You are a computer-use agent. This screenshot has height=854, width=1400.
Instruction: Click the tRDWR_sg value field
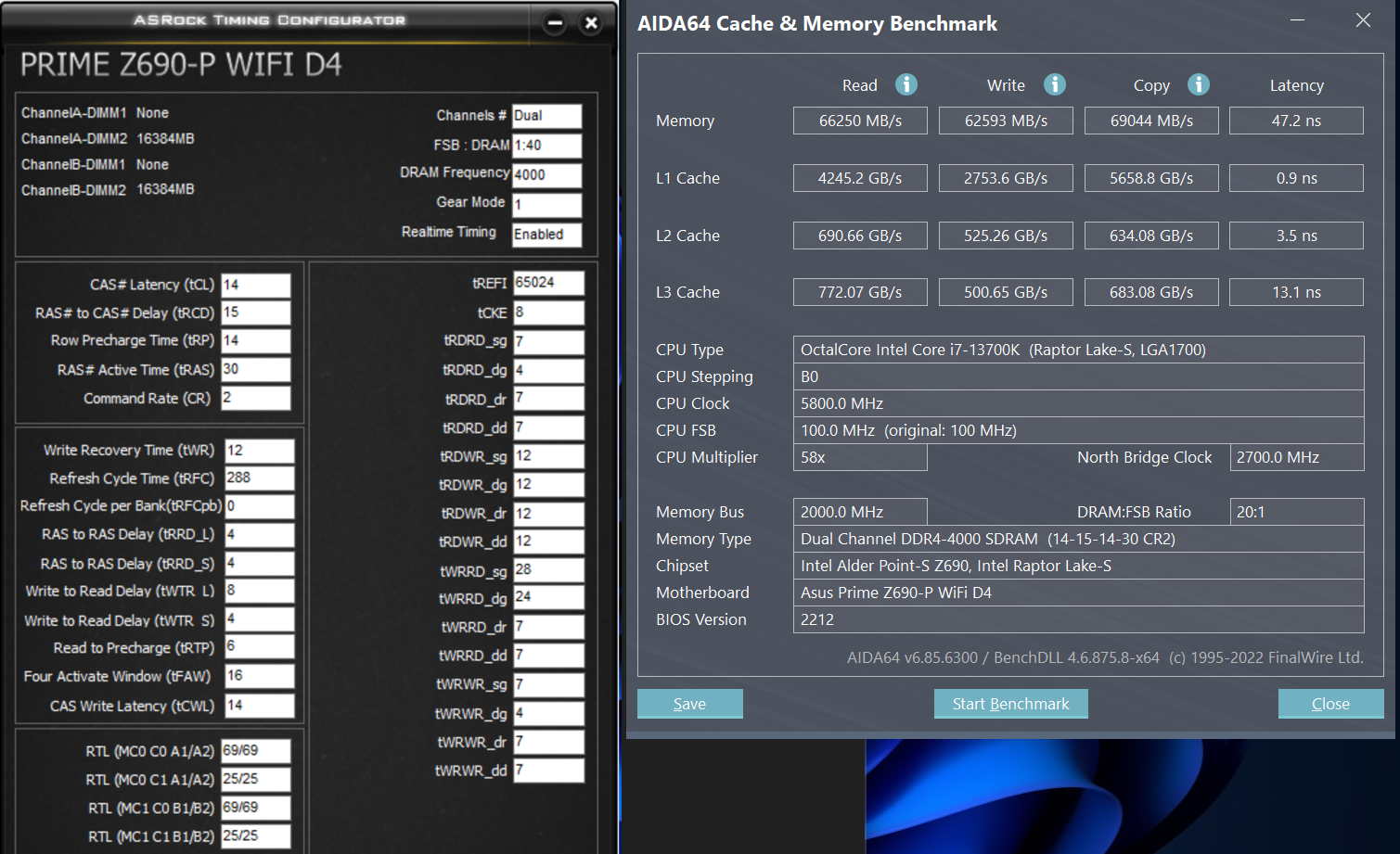pyautogui.click(x=549, y=456)
